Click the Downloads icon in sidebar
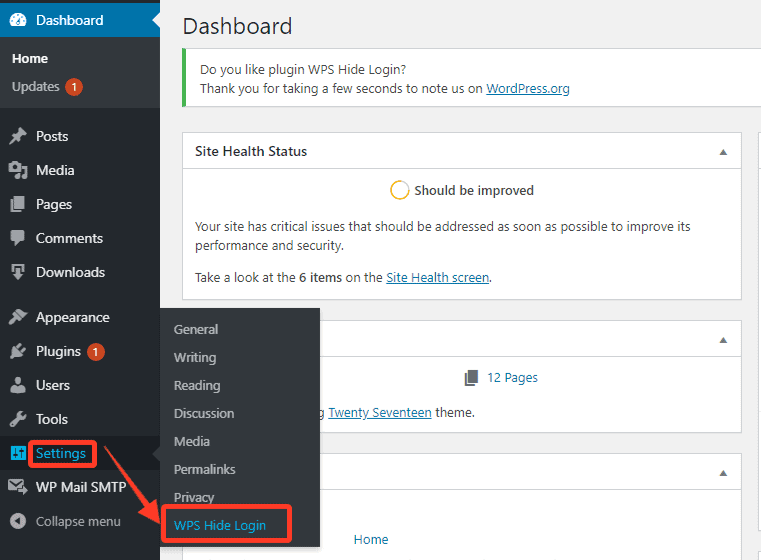The width and height of the screenshot is (761, 560). 18,272
